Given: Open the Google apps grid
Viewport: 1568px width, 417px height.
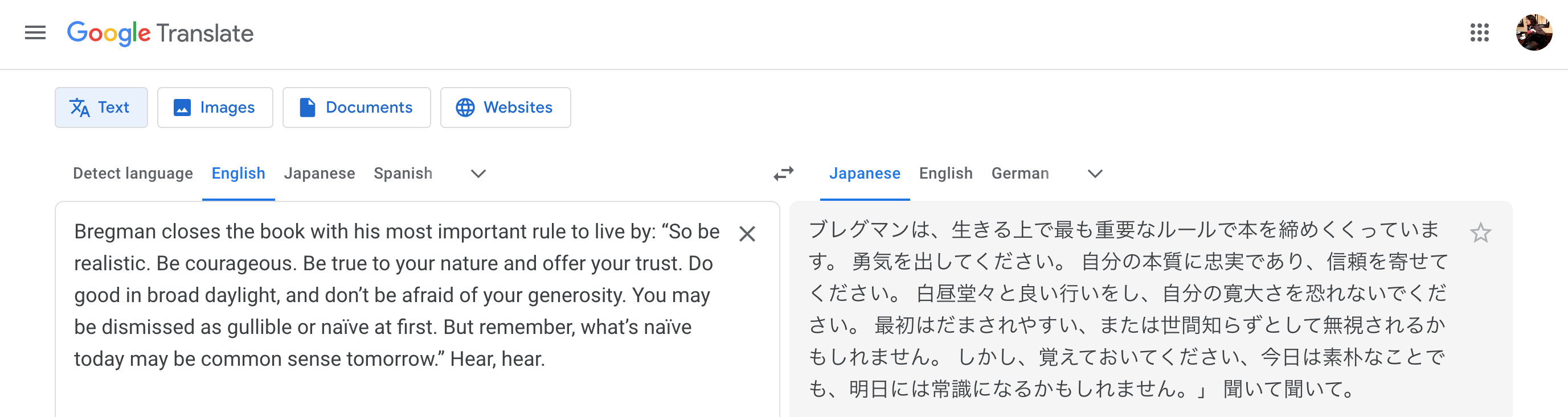Looking at the screenshot, I should tap(1479, 33).
